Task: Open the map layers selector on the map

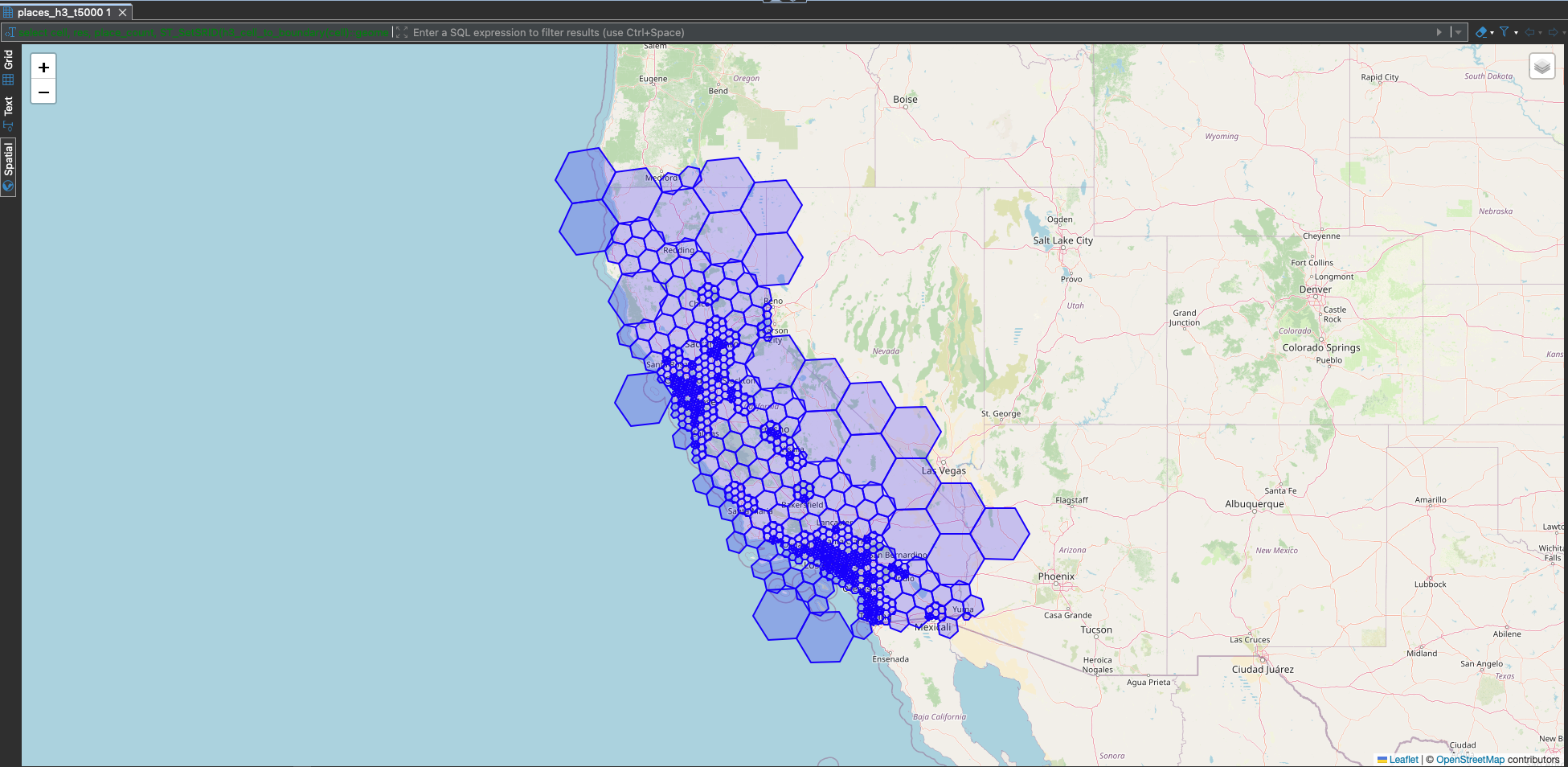Action: point(1541,66)
